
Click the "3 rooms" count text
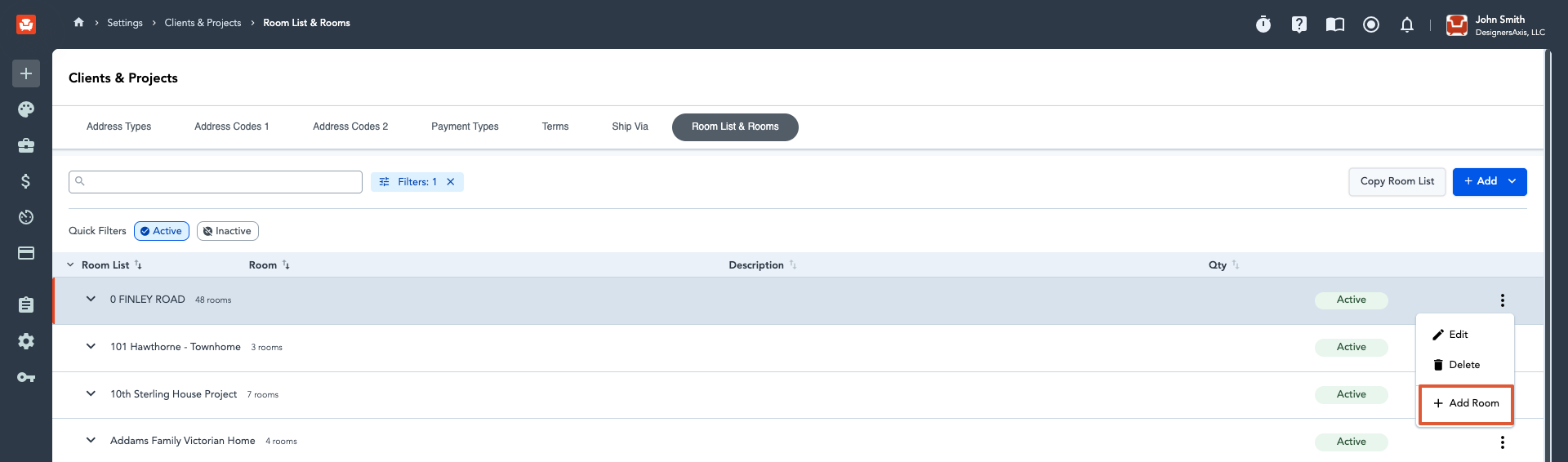tap(266, 348)
